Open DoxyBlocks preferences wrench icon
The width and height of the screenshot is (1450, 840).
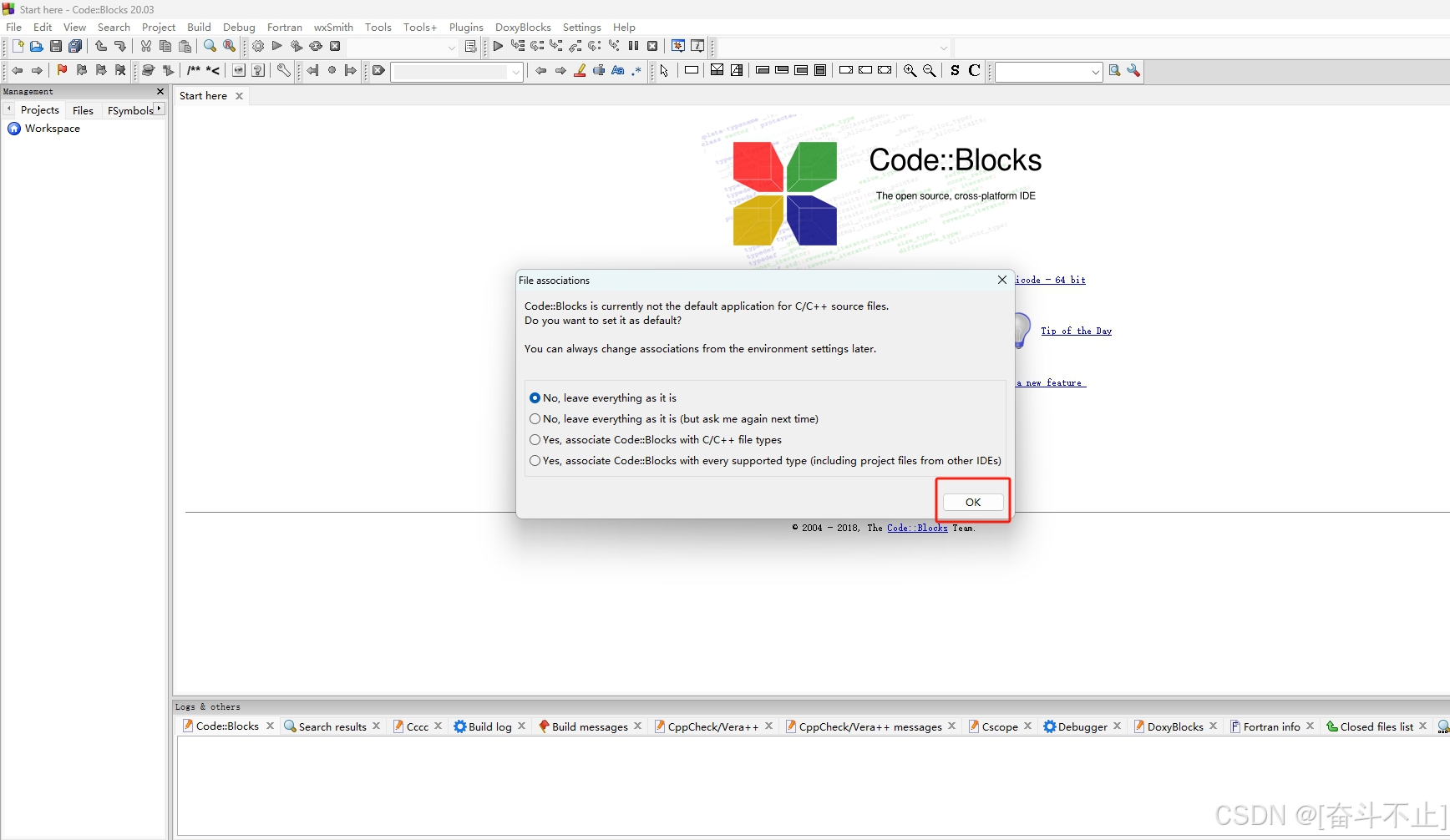tap(284, 71)
